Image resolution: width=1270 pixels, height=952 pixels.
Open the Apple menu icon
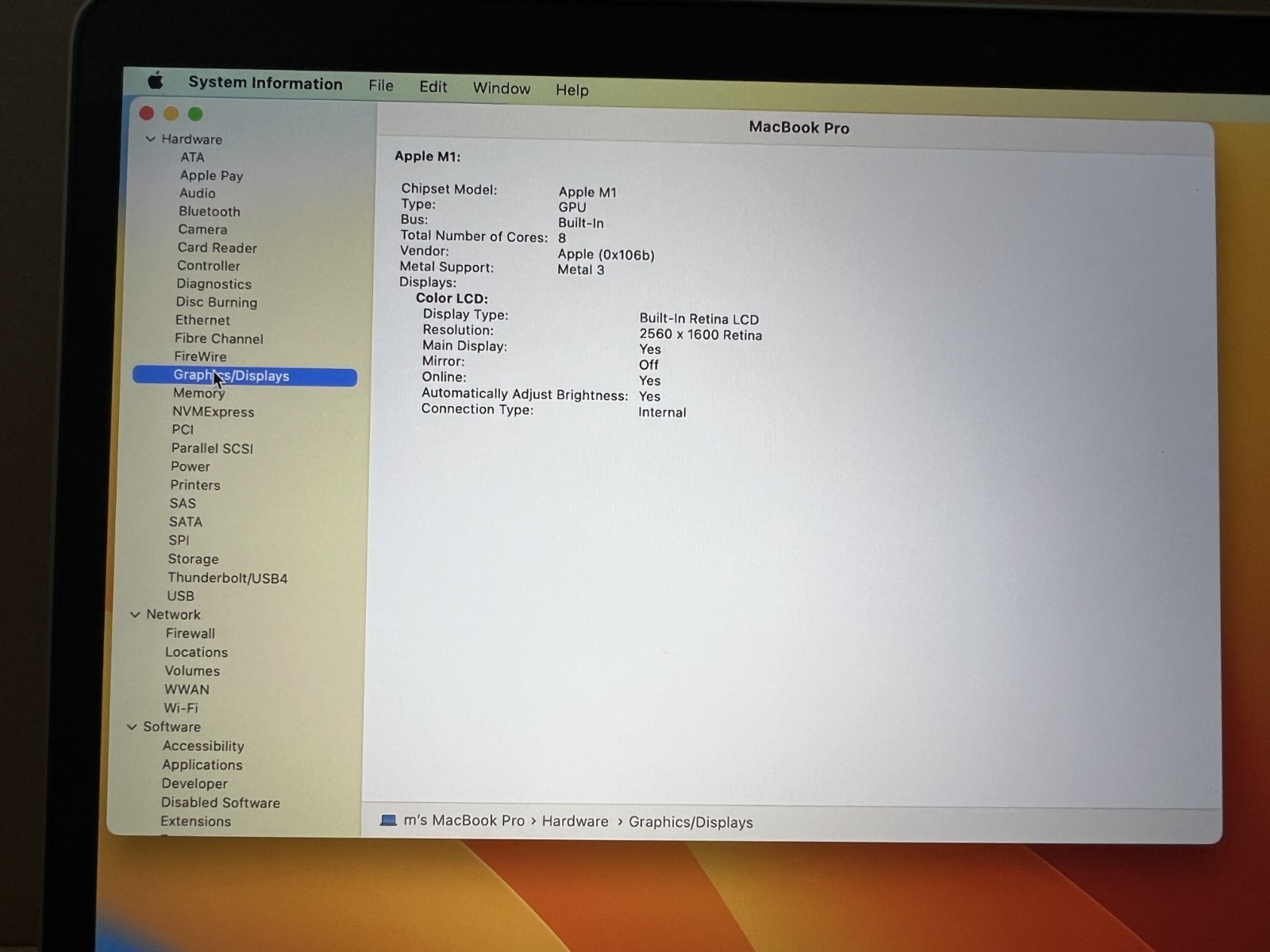[x=156, y=80]
